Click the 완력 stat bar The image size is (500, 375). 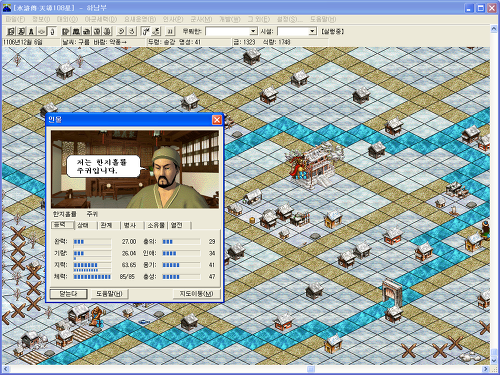pos(92,242)
